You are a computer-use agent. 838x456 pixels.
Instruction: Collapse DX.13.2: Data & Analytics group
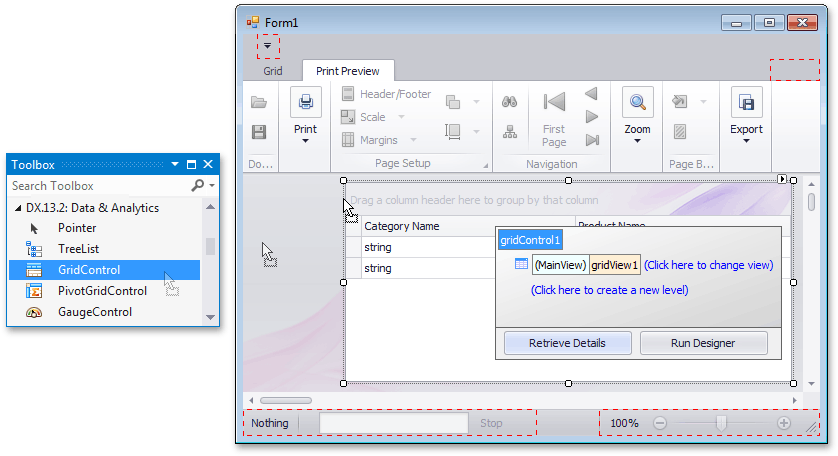18,208
